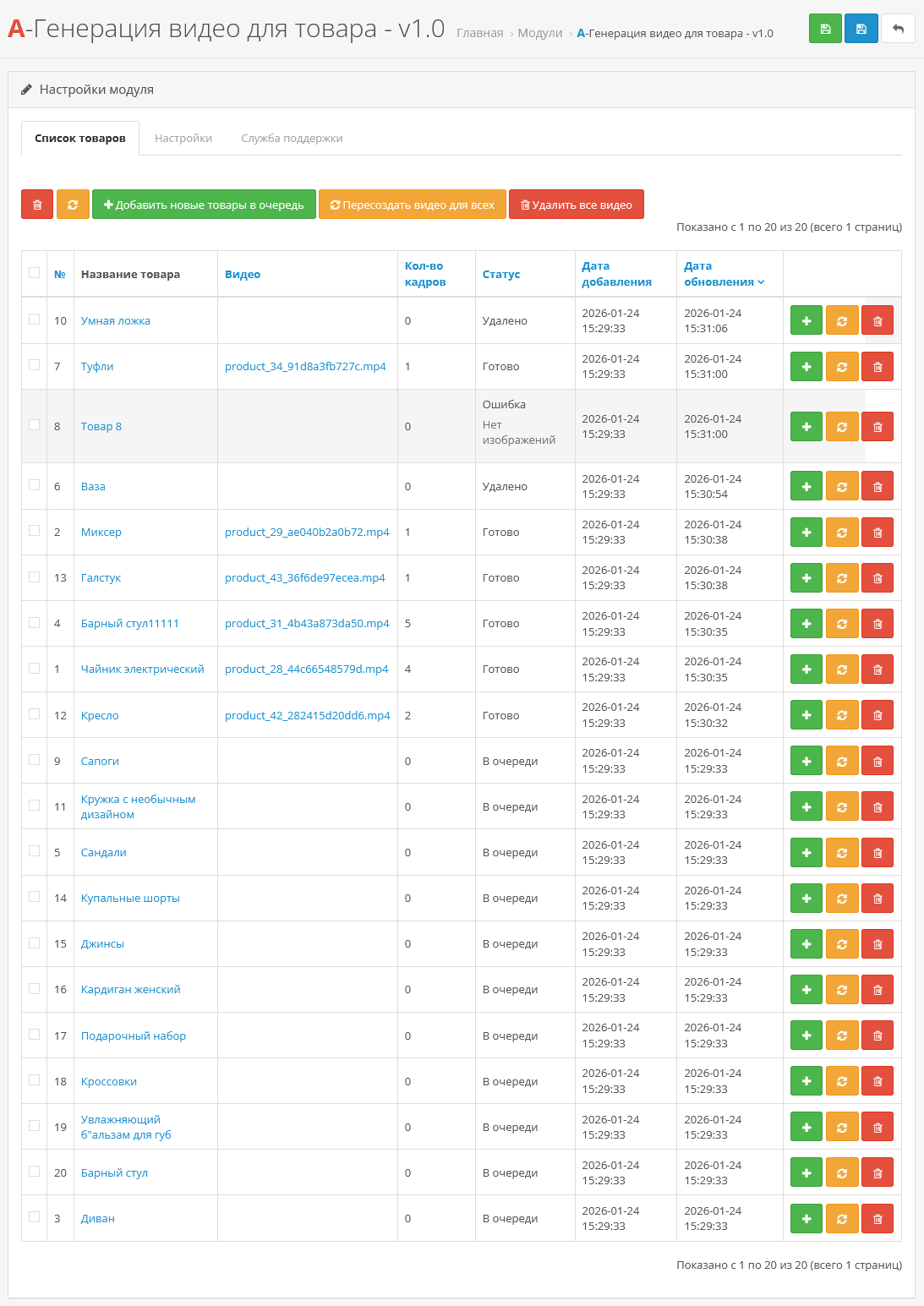Viewport: 924px width, 1306px height.
Task: Toggle the select-all checkbox in table header
Action: click(35, 272)
